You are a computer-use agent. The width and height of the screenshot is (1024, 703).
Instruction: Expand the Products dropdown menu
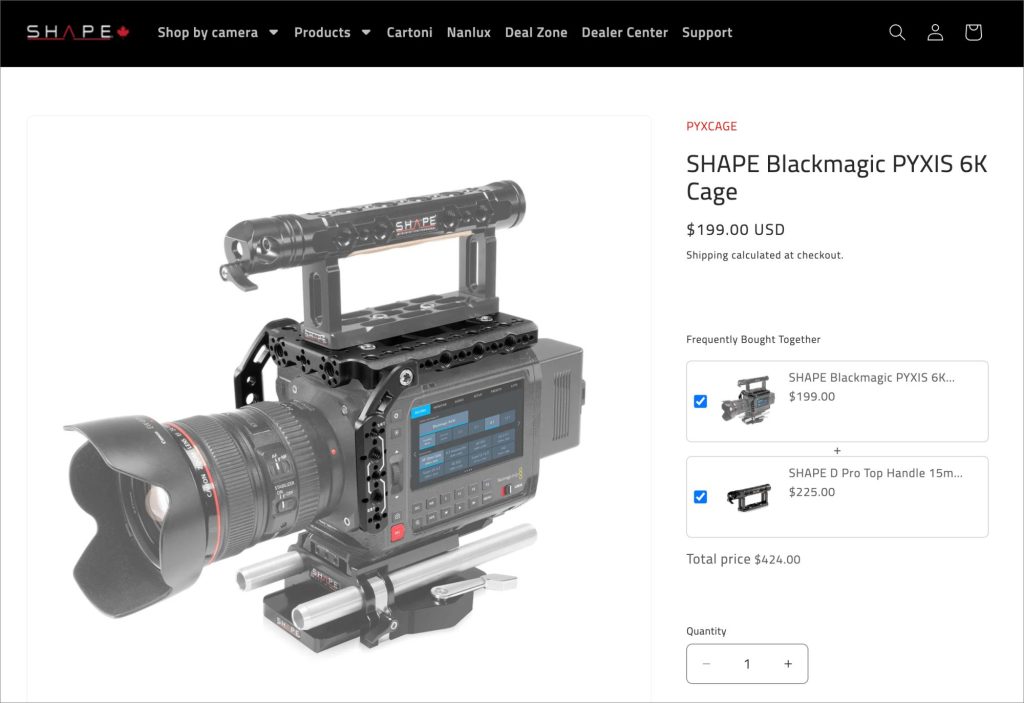(x=332, y=32)
